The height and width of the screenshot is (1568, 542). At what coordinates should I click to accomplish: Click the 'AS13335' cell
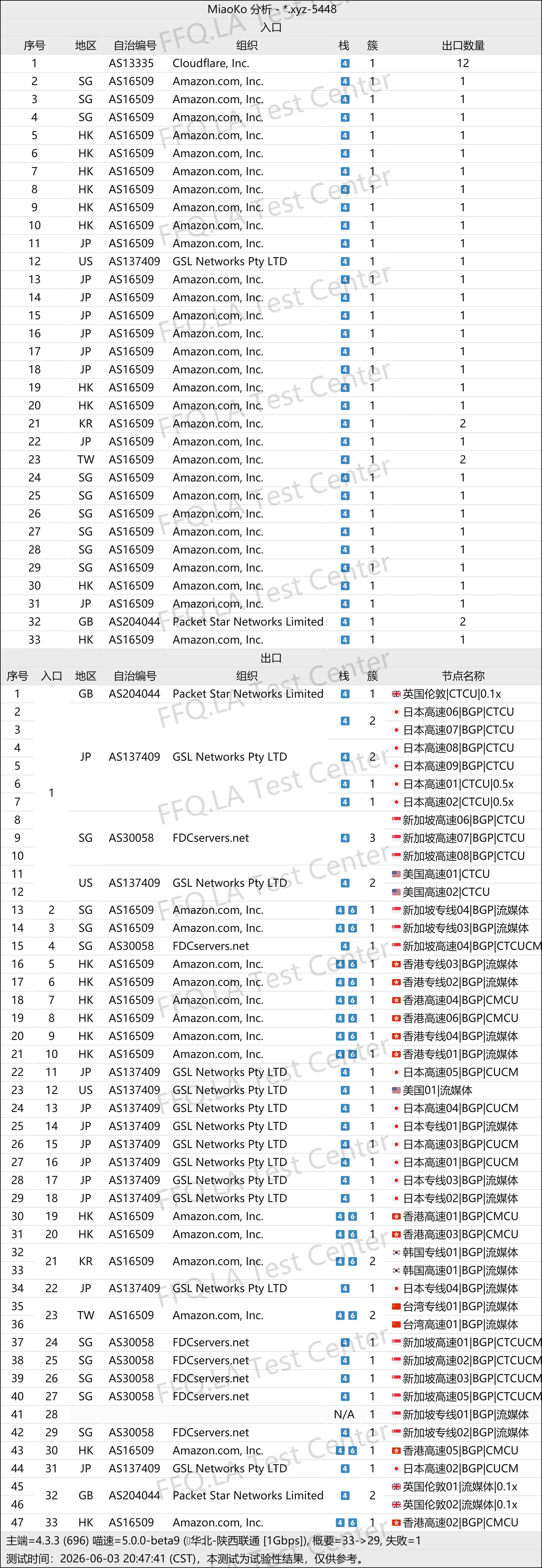(x=131, y=63)
